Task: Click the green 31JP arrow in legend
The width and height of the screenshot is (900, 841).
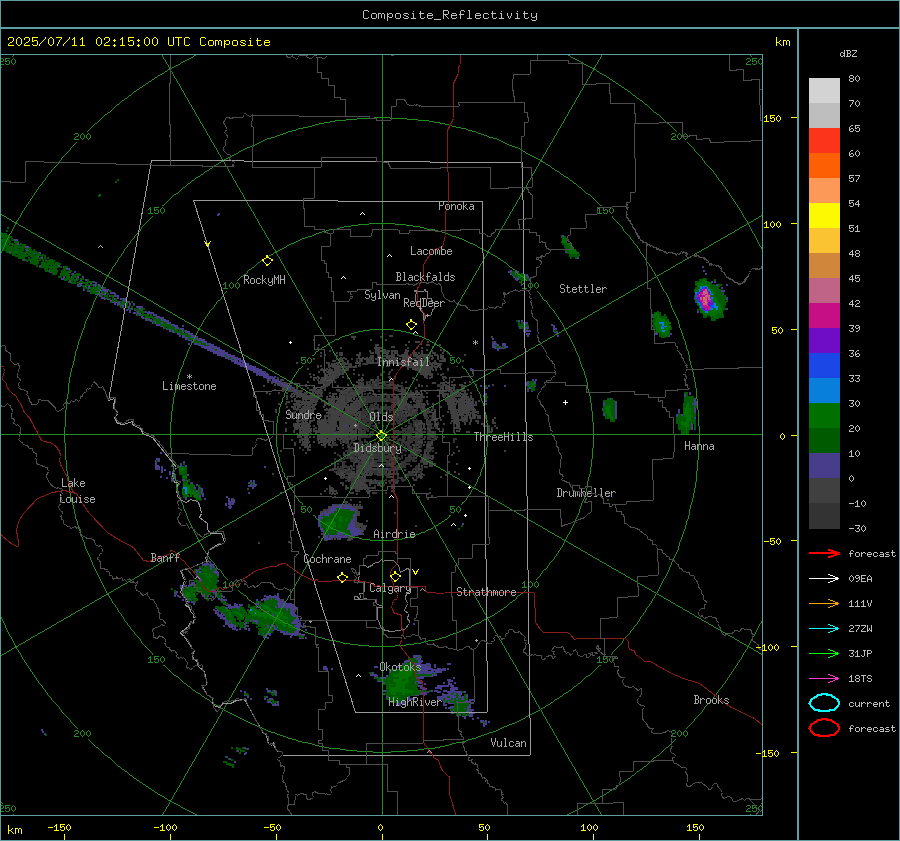Action: pos(824,653)
